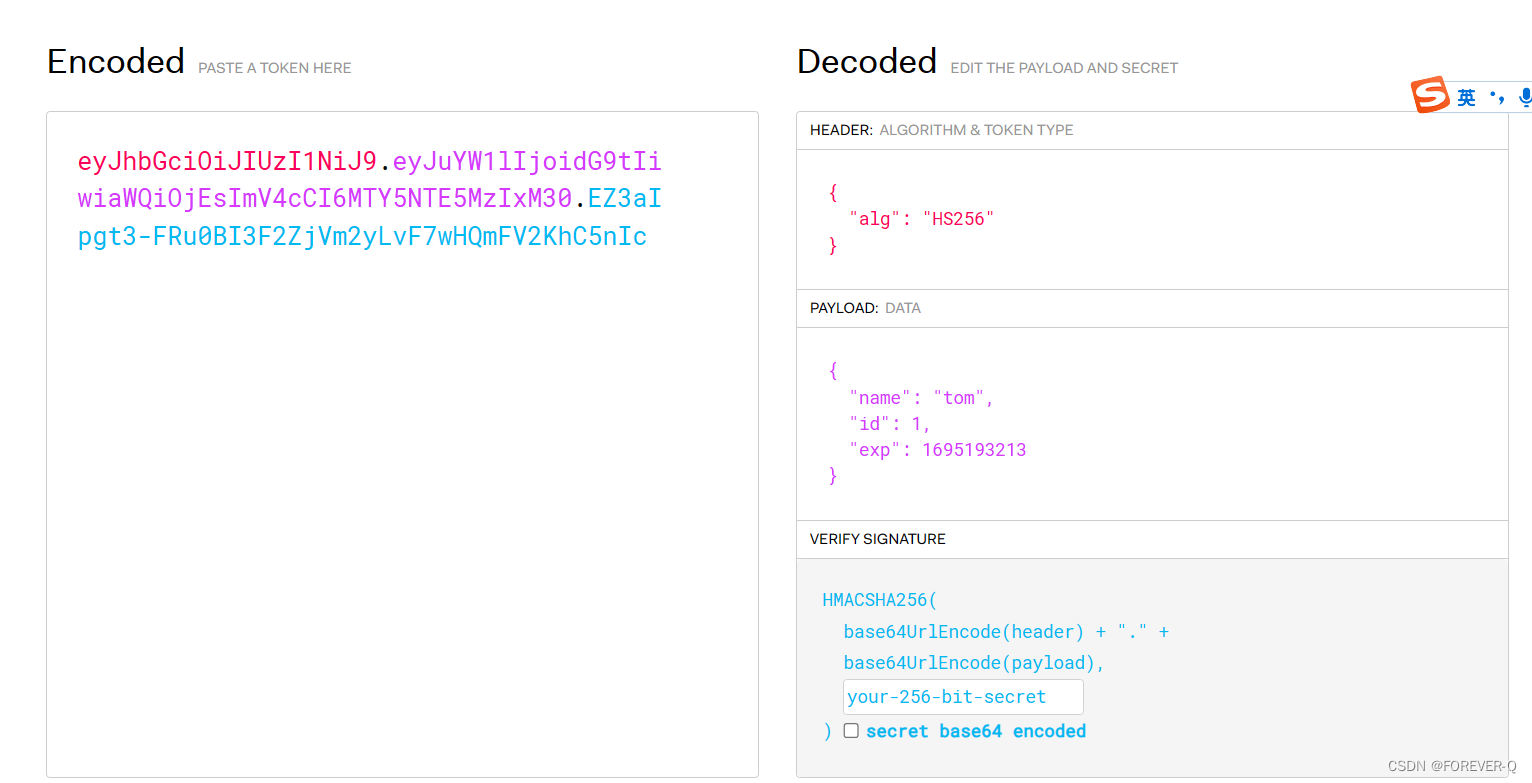Click the your-256-bit-secret input field
This screenshot has width=1532, height=783.
coord(960,697)
